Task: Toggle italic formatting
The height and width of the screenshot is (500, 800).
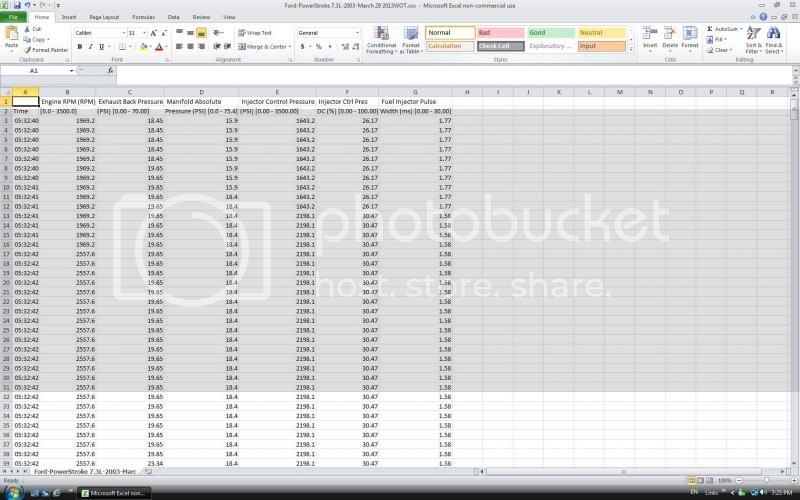Action: tap(90, 46)
